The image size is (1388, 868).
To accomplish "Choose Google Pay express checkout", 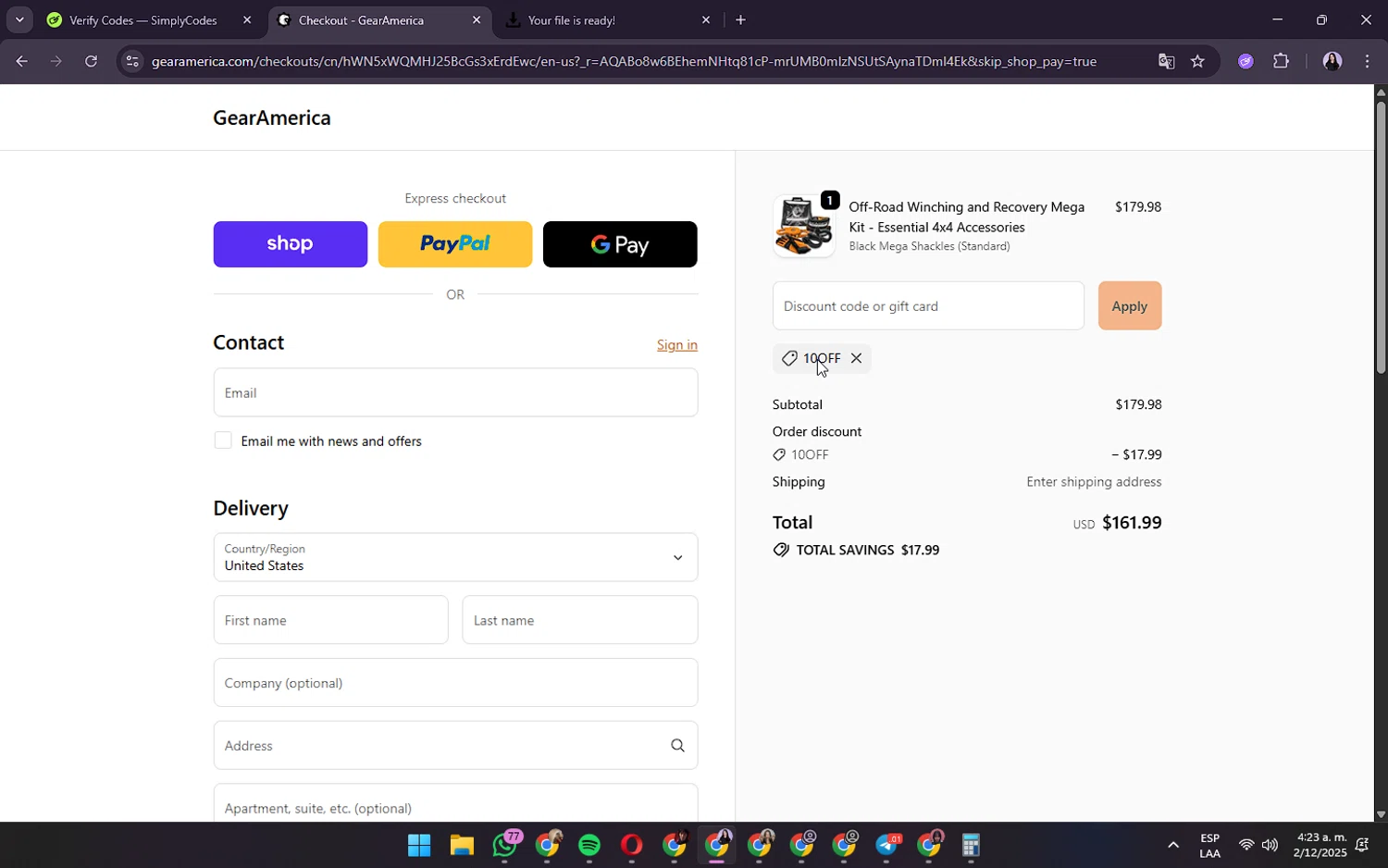I will [x=619, y=244].
